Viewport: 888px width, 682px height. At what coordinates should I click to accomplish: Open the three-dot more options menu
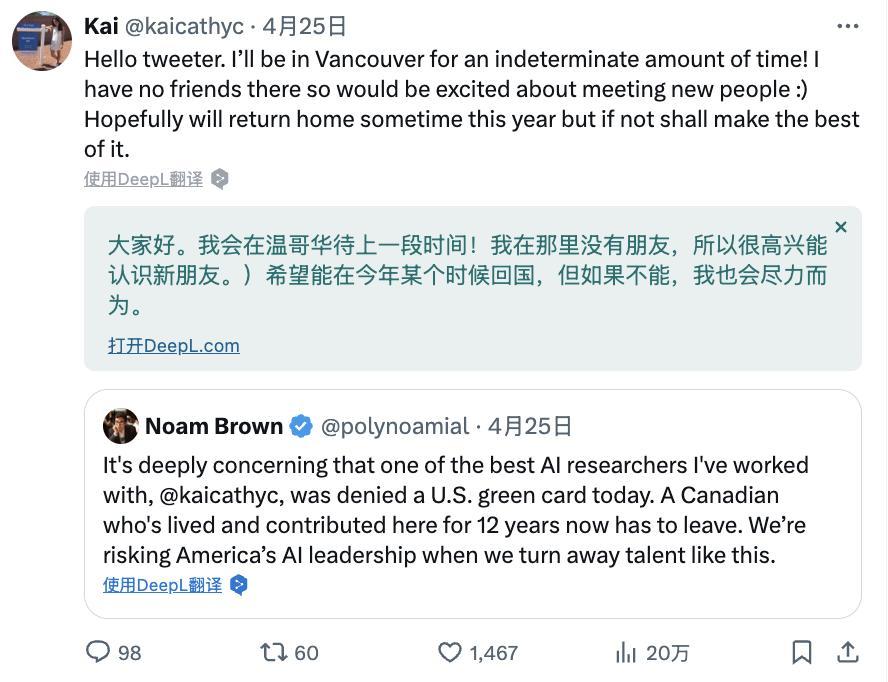847,26
